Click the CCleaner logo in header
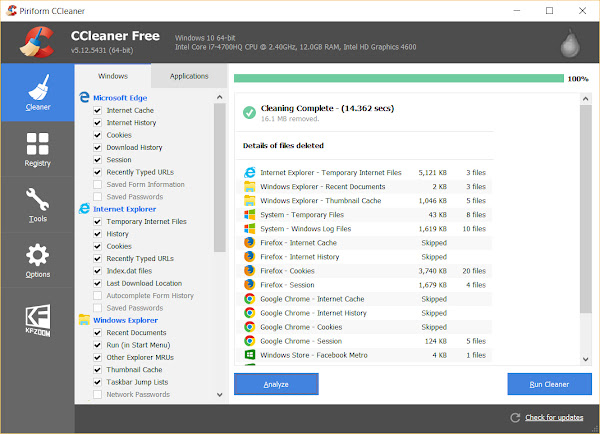 [x=37, y=42]
